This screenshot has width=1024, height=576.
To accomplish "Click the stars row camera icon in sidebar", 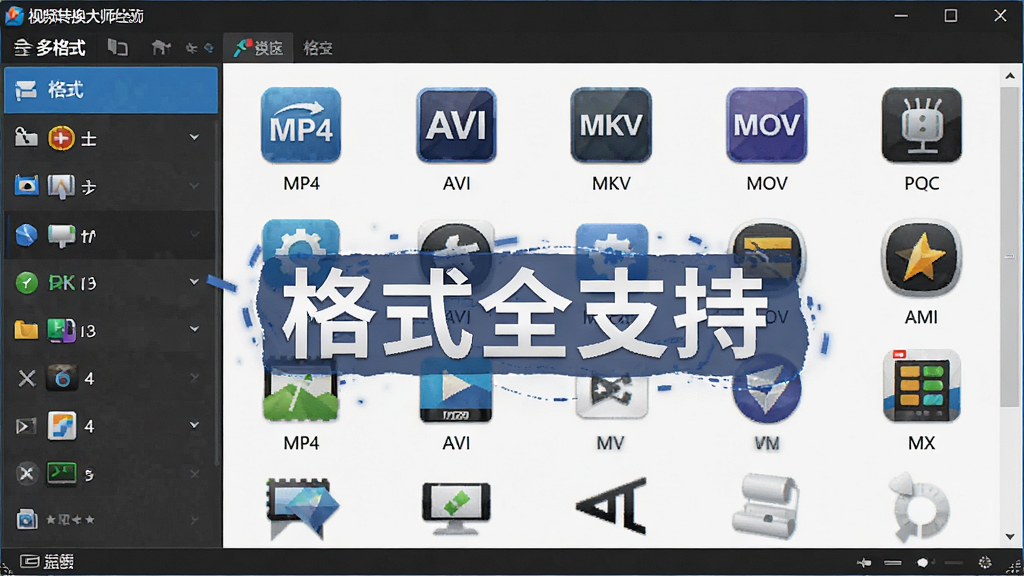I will tap(27, 519).
